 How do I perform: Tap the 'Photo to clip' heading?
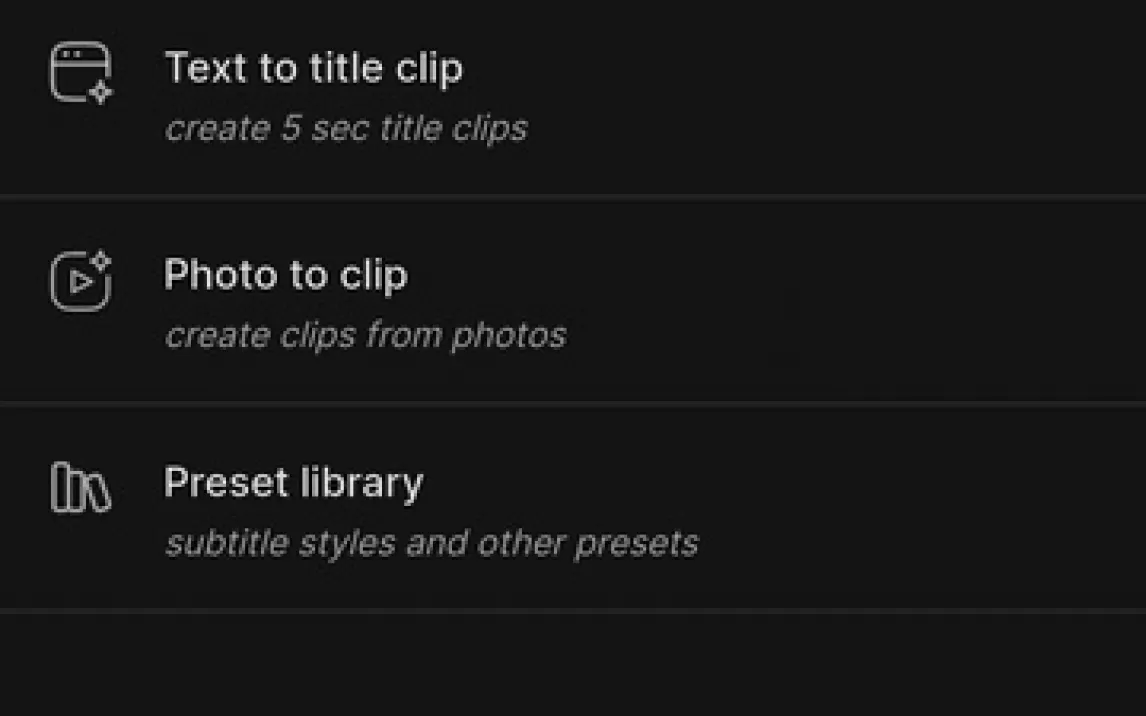tap(285, 275)
